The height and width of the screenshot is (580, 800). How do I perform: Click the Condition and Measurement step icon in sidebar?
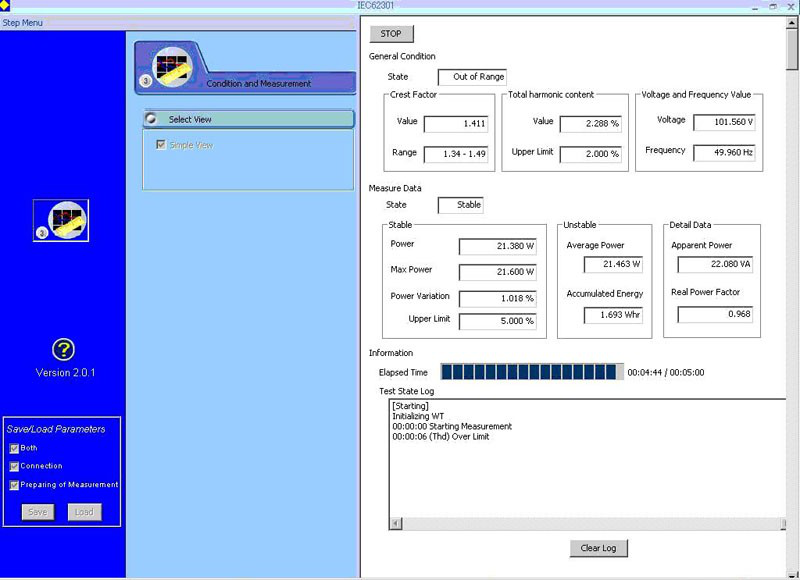(x=61, y=220)
